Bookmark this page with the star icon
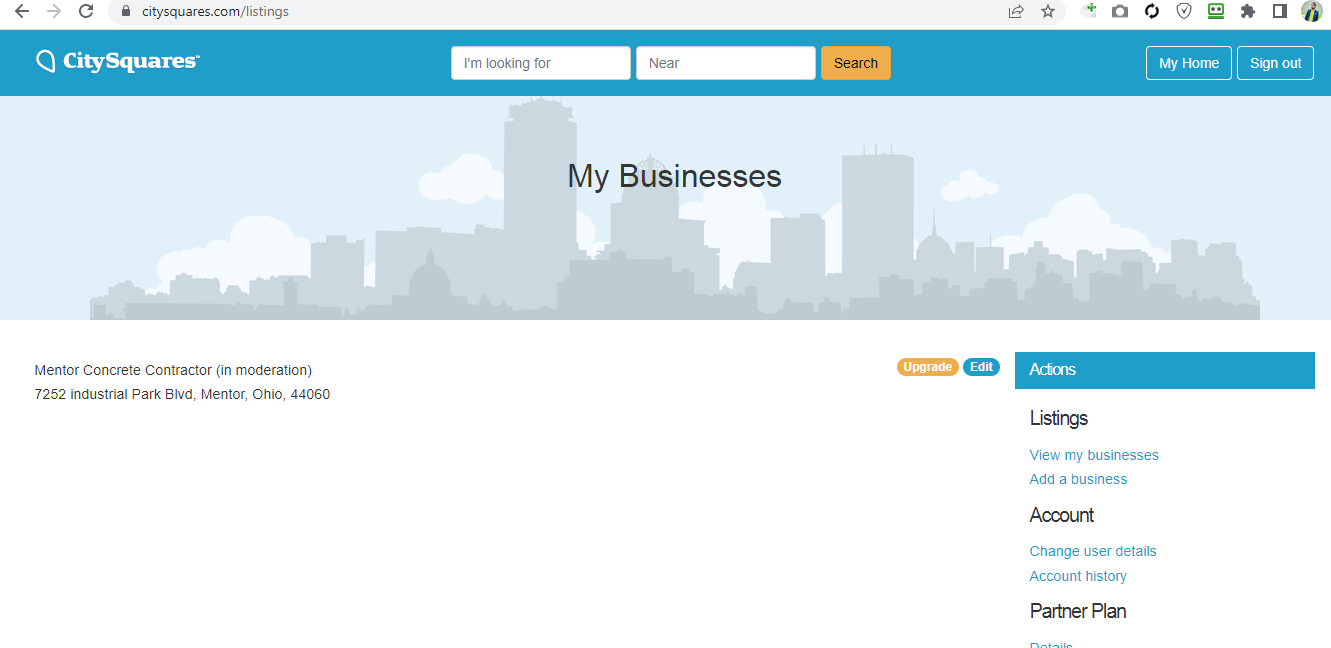Viewport: 1331px width, 648px height. 1048,12
